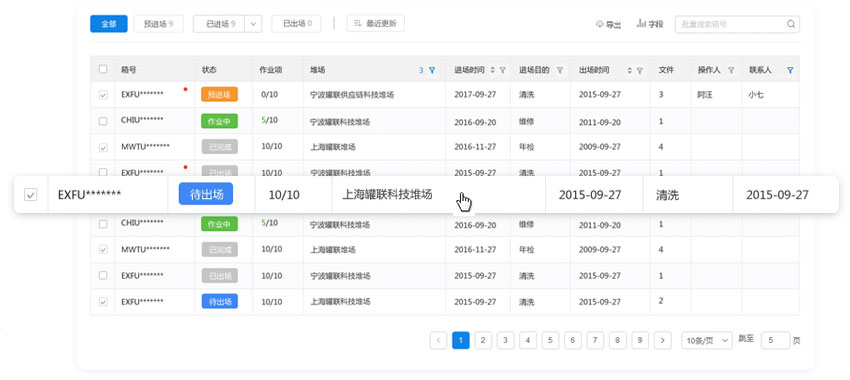
Task: Click operator name 阿汪
Action: pyautogui.click(x=705, y=94)
